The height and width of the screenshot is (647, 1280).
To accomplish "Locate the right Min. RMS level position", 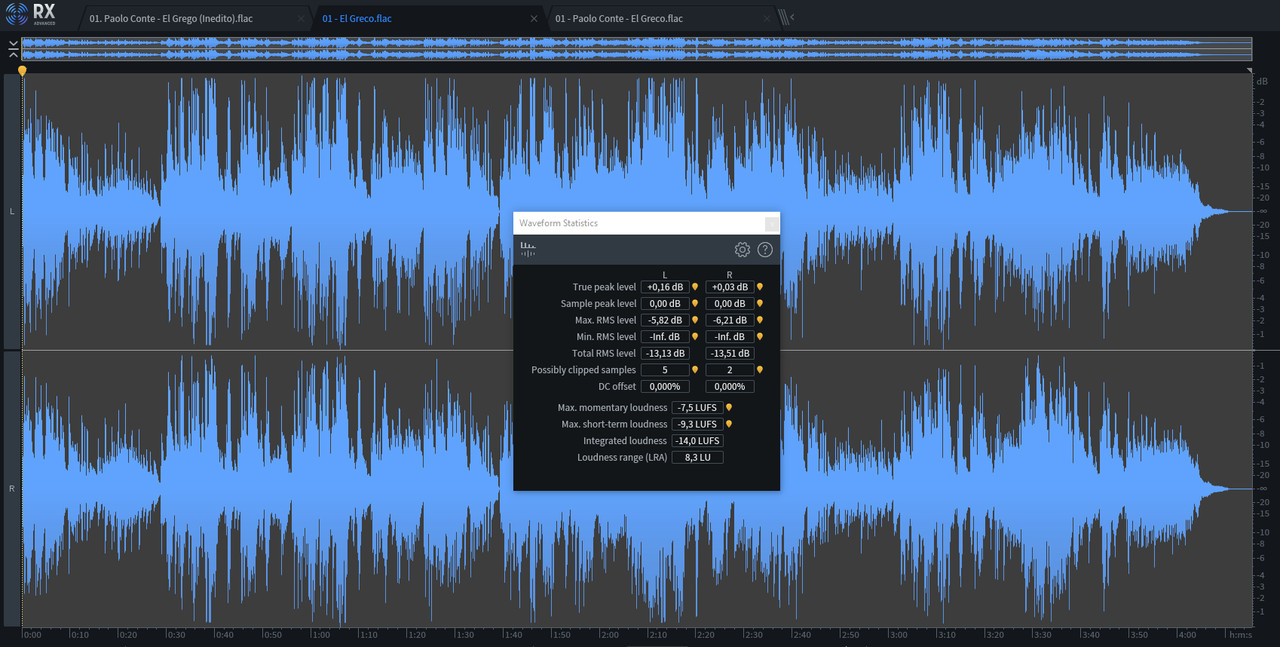I will coord(760,337).
